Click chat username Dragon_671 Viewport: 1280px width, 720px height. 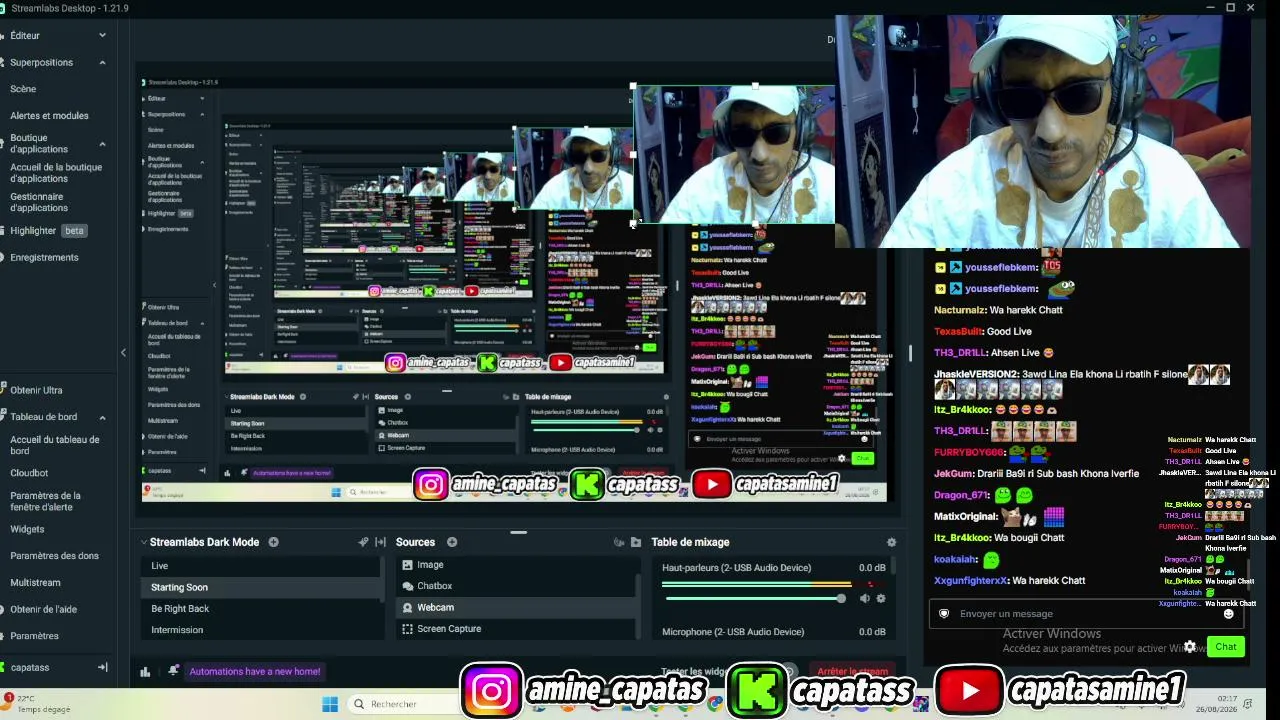[x=961, y=495]
